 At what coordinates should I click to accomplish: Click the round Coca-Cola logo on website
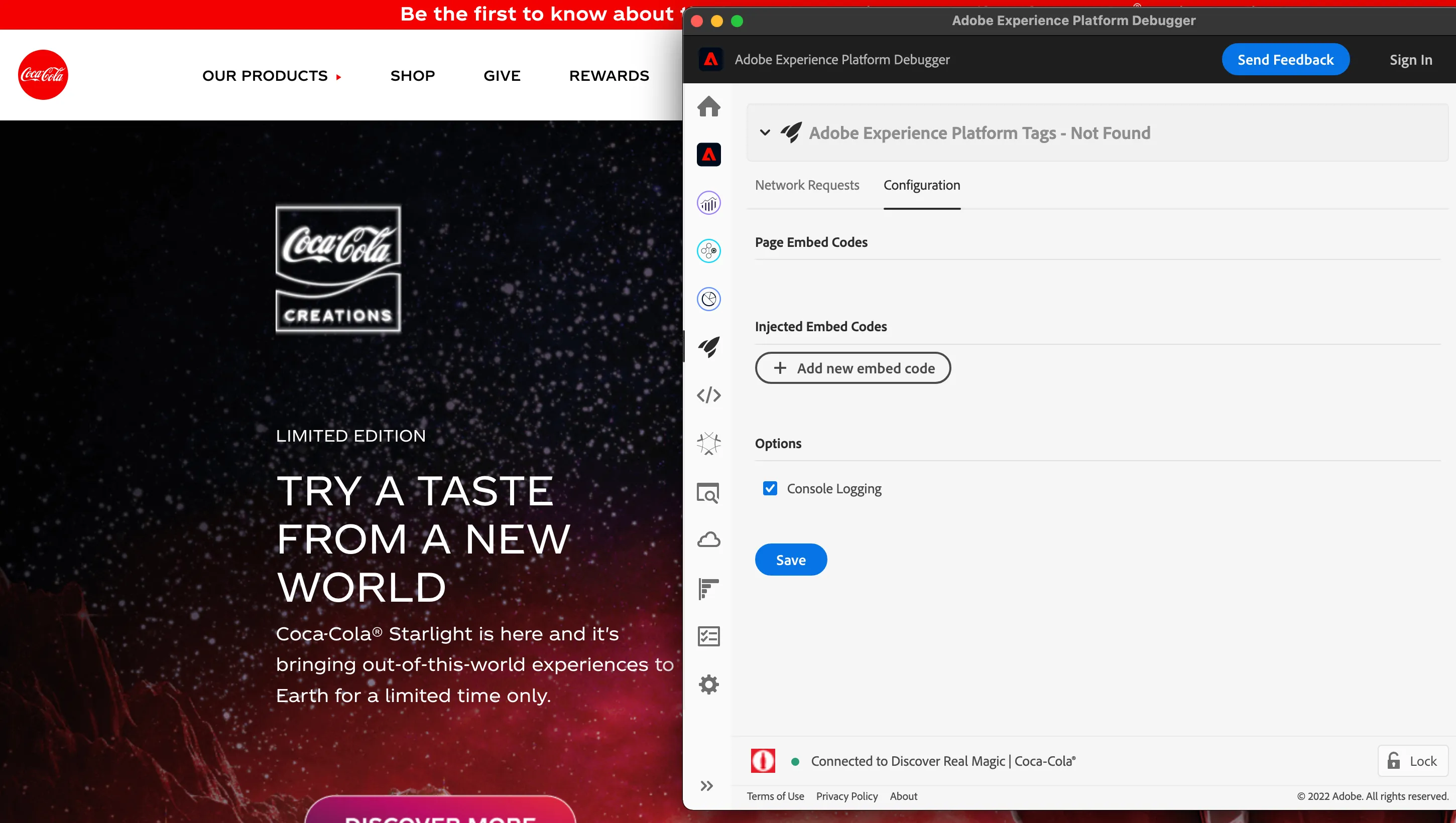click(x=43, y=75)
